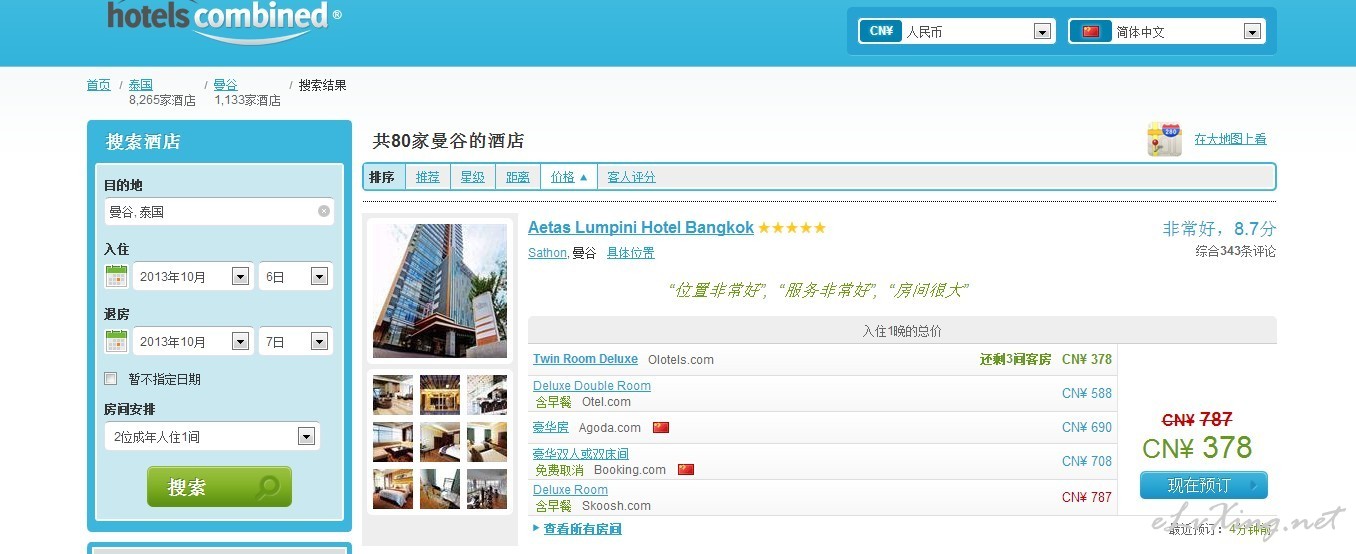Click the 综合343条评论 reviews text
Image resolution: width=1356 pixels, height=554 pixels.
[1236, 252]
